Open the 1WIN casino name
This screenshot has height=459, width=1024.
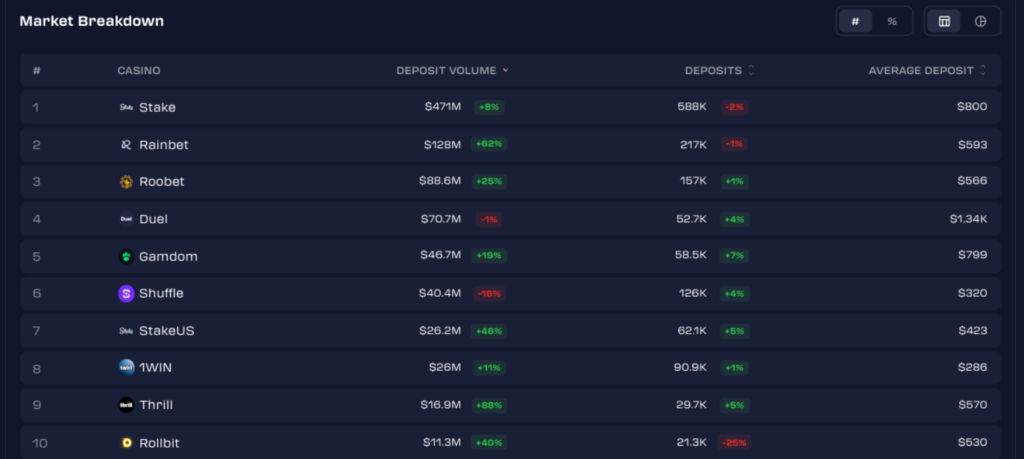tap(155, 368)
